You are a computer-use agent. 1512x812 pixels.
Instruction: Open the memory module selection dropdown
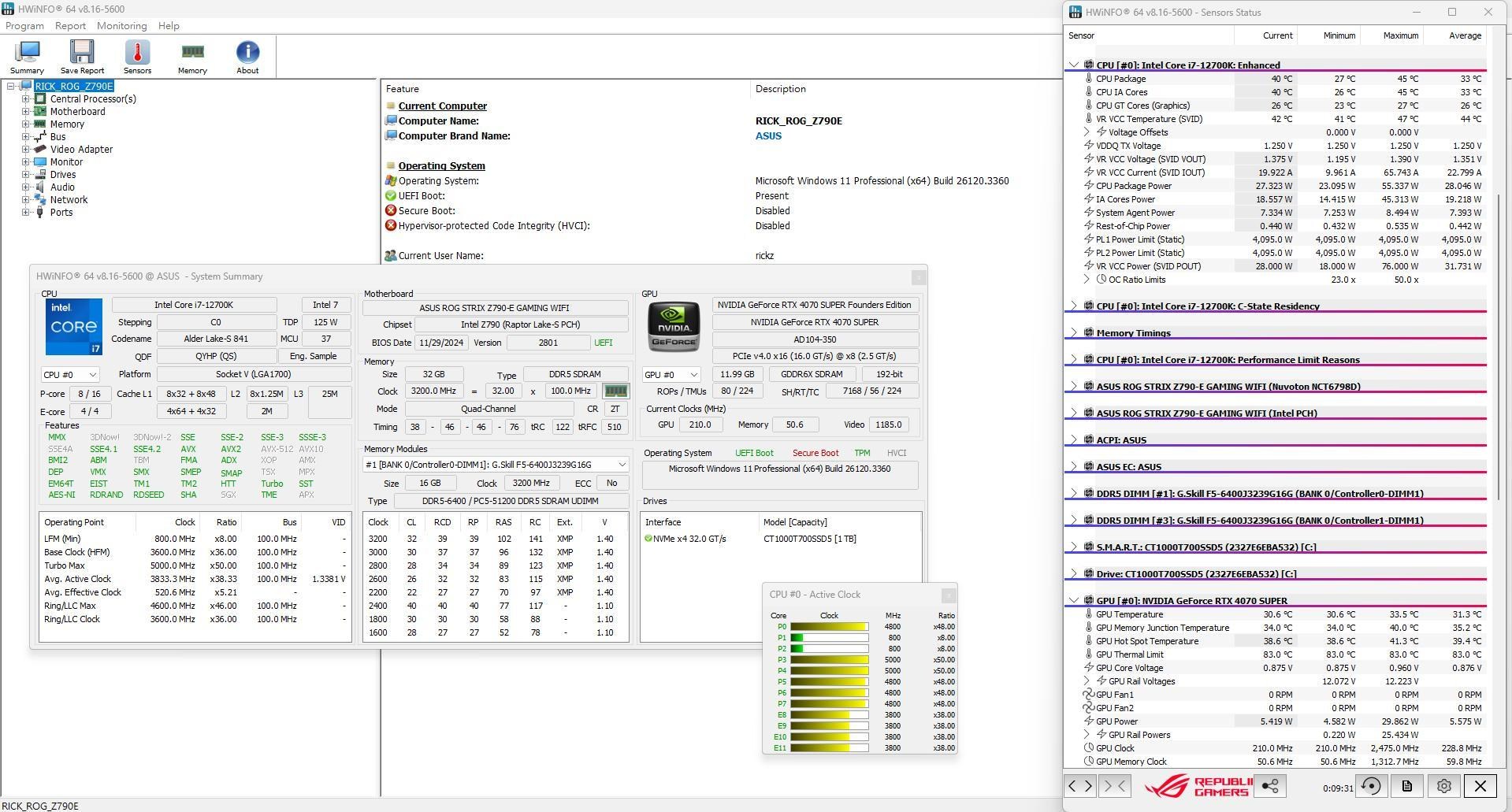point(496,465)
